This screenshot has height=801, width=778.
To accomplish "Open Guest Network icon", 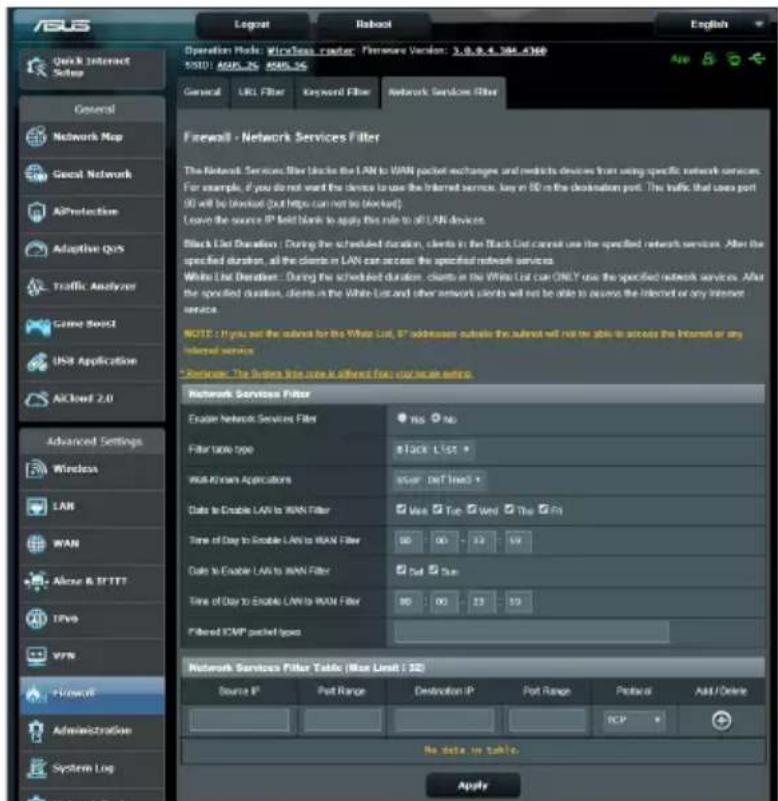I will click(36, 174).
